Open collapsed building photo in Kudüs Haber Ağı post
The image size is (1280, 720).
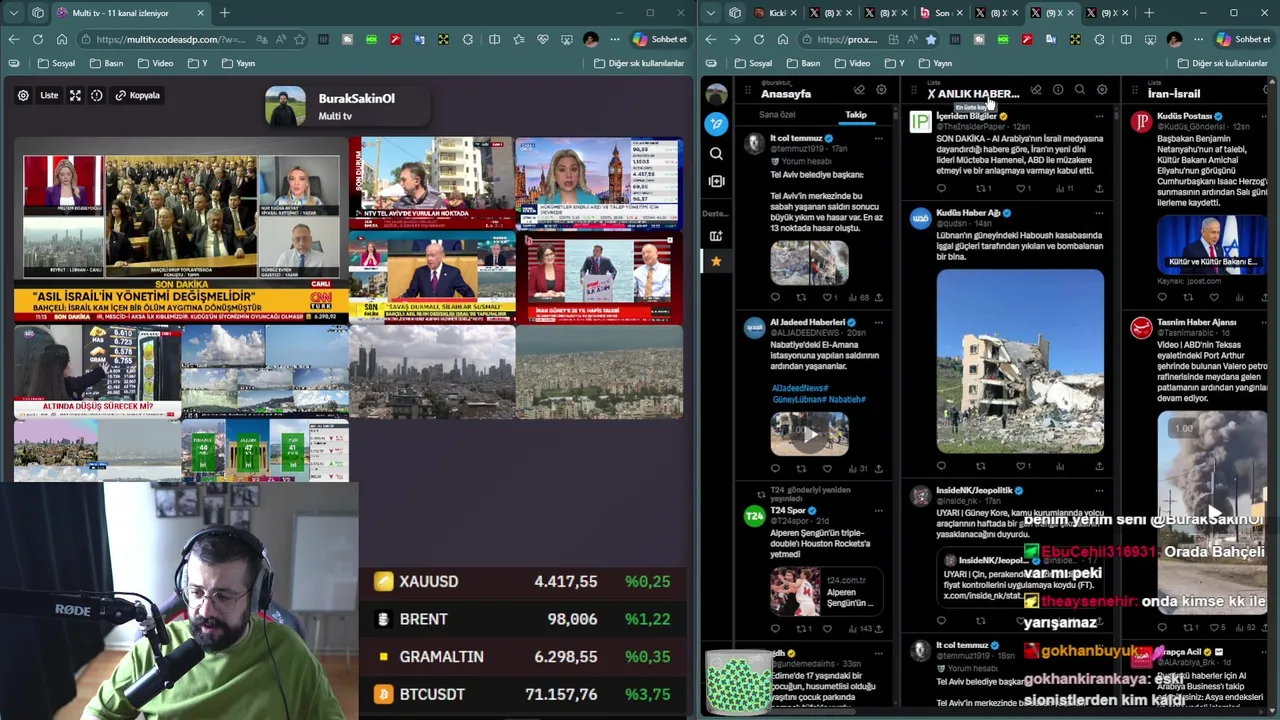[1020, 361]
